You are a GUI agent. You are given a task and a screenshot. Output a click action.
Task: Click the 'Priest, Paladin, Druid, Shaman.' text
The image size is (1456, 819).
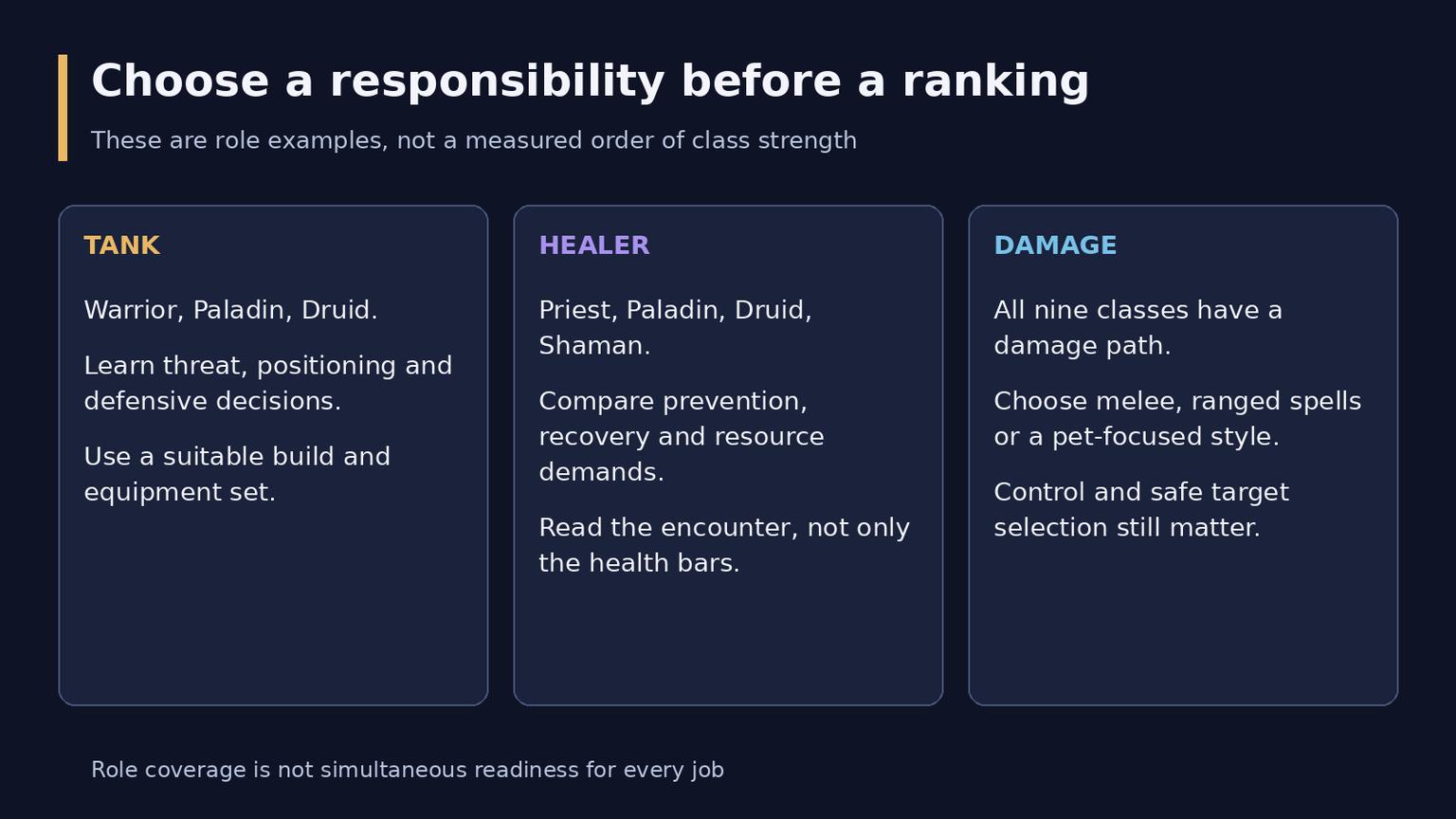(675, 328)
